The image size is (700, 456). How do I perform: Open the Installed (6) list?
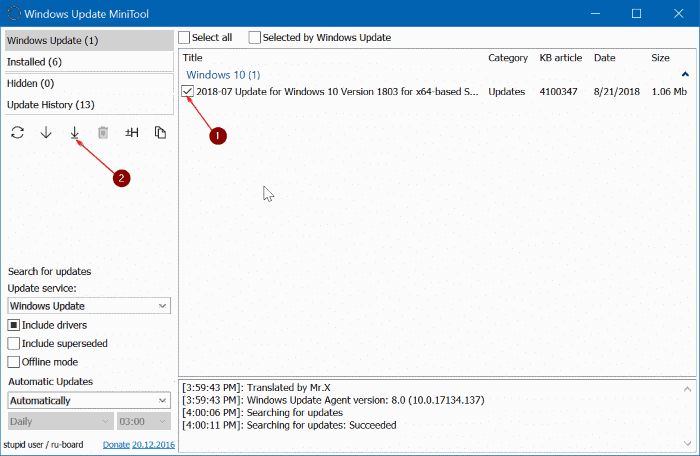(89, 62)
